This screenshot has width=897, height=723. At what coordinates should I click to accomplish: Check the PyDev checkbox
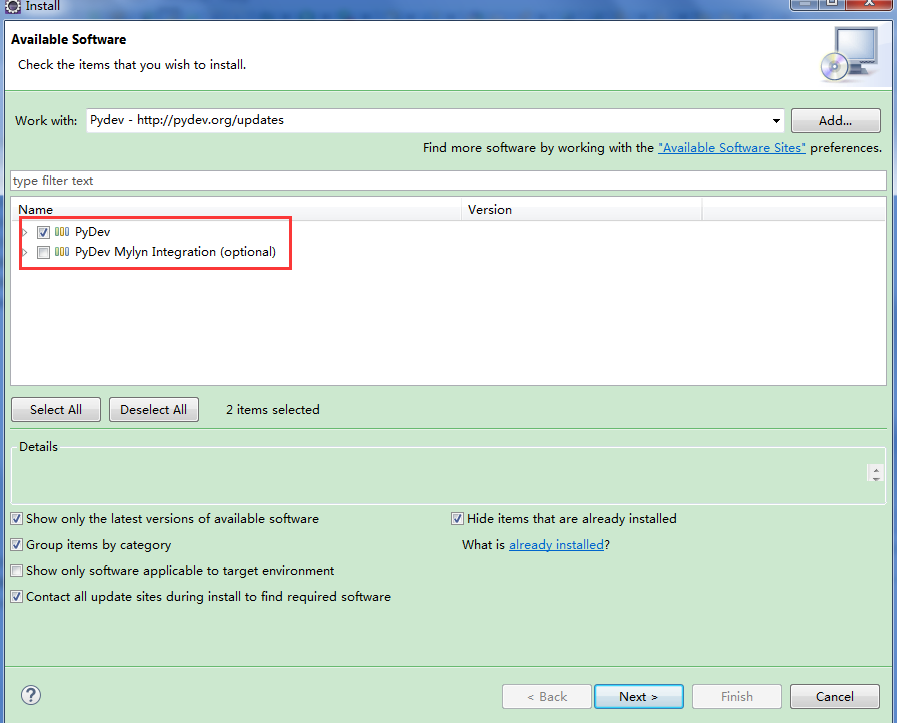tap(43, 232)
